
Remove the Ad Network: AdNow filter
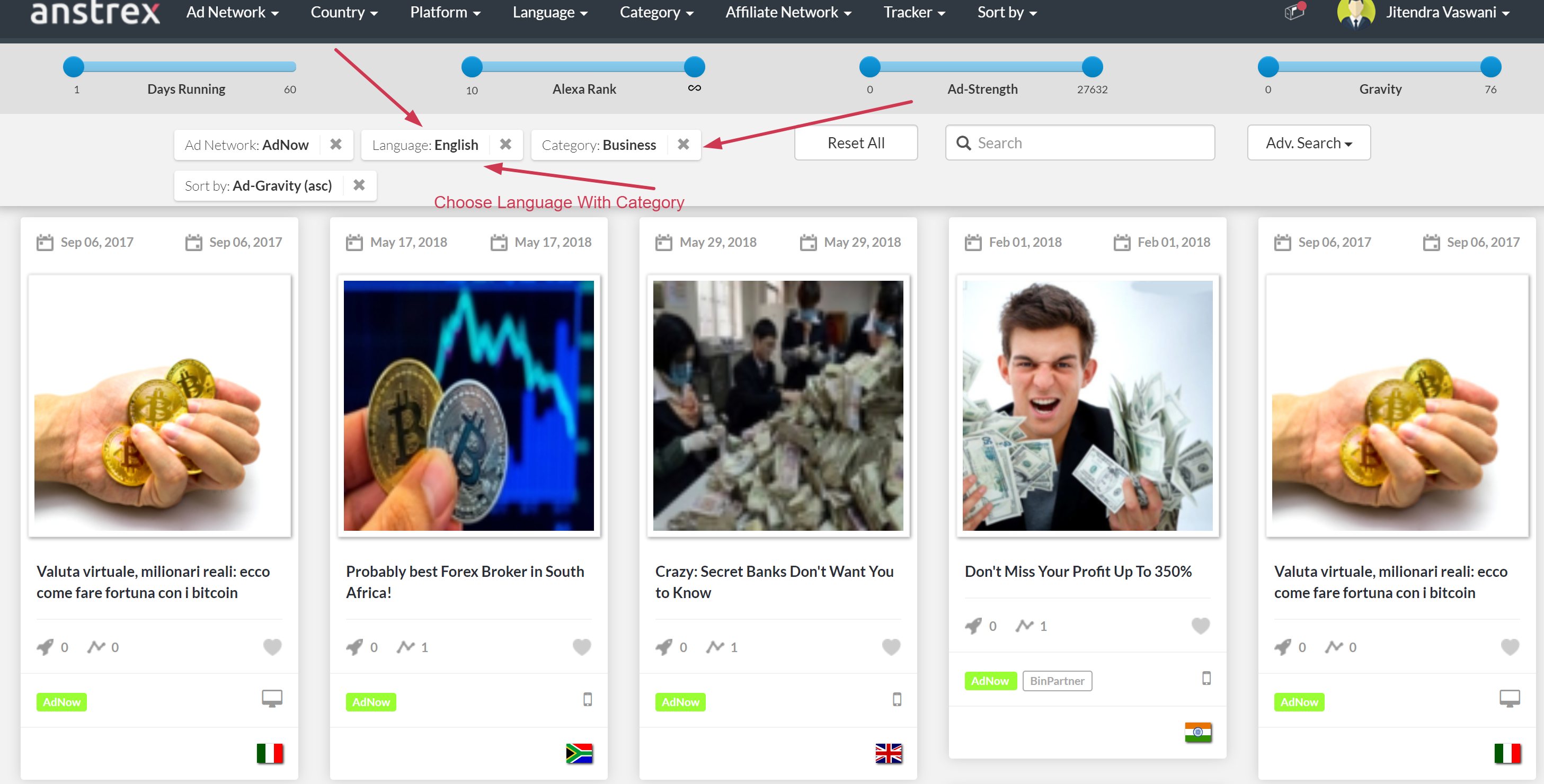click(335, 145)
